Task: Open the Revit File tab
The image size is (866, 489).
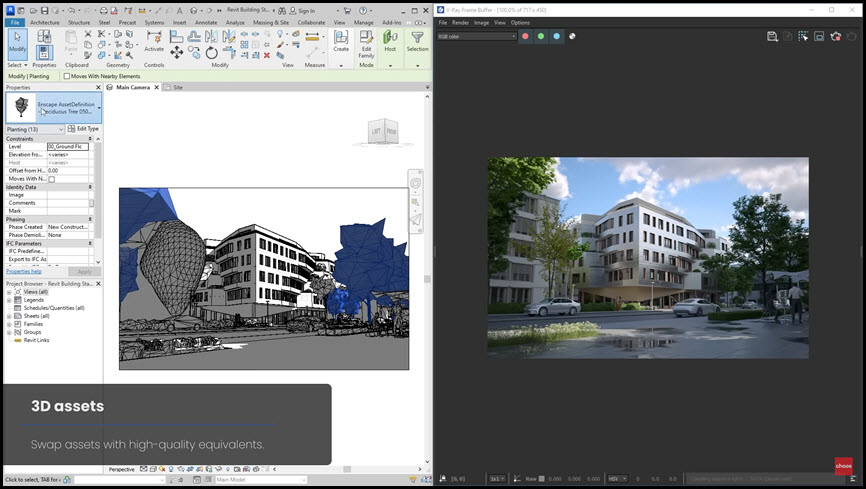Action: [15, 23]
